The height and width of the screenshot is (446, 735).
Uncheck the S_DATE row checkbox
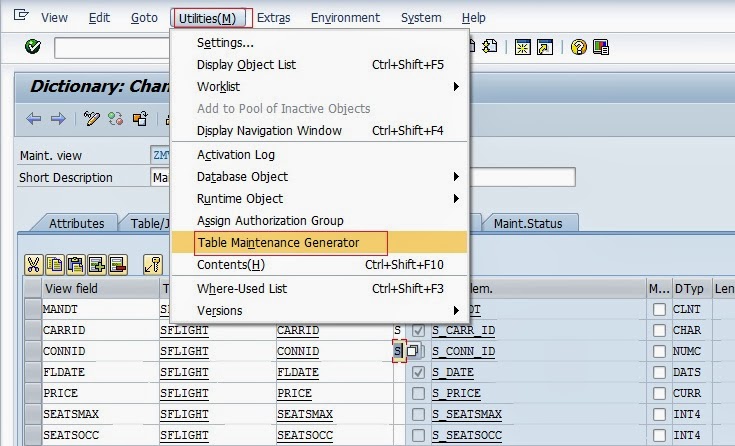pyautogui.click(x=418, y=372)
